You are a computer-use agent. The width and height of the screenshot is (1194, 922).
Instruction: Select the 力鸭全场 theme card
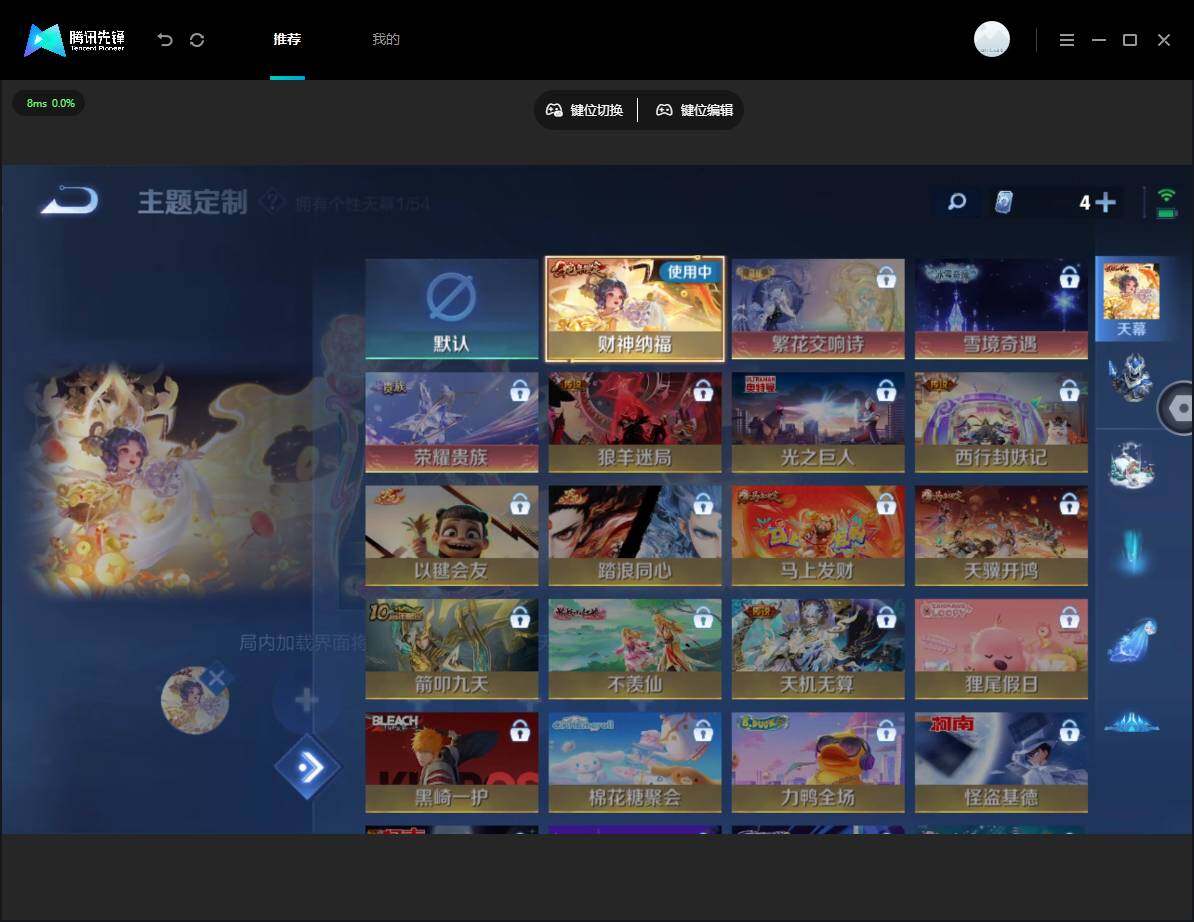coord(818,762)
